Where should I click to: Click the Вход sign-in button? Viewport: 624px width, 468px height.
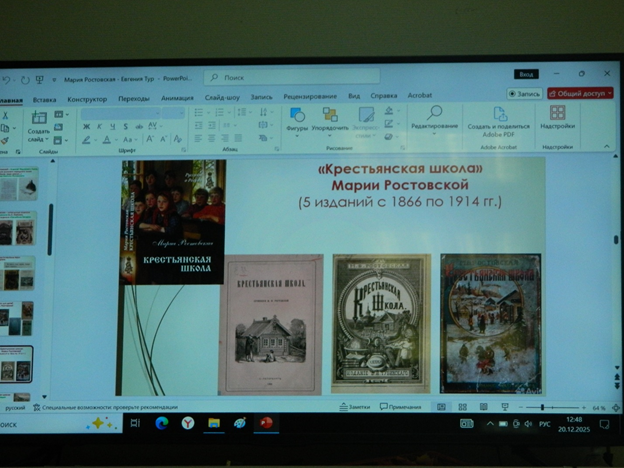coord(526,74)
